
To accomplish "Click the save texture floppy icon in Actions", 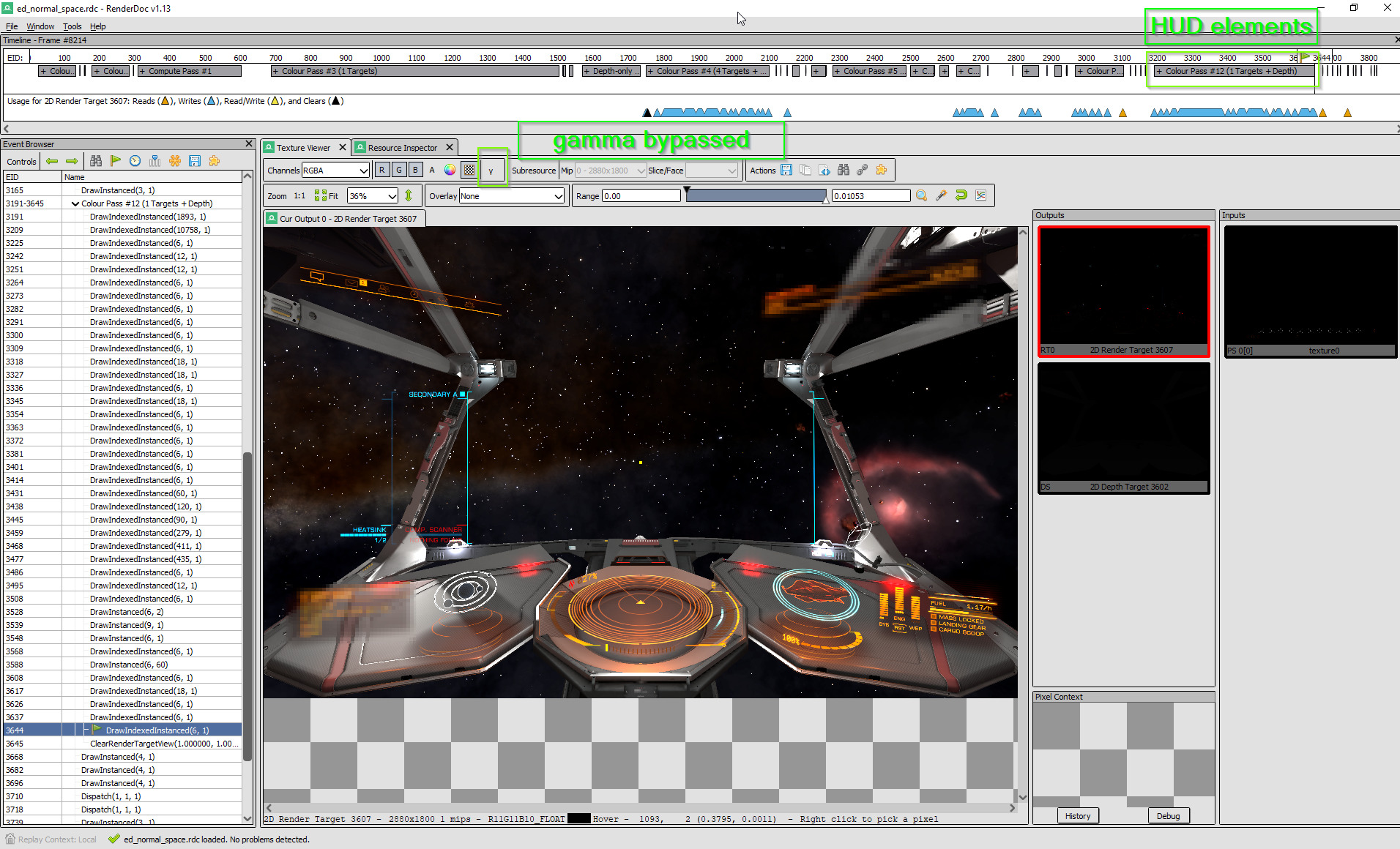I will click(786, 170).
